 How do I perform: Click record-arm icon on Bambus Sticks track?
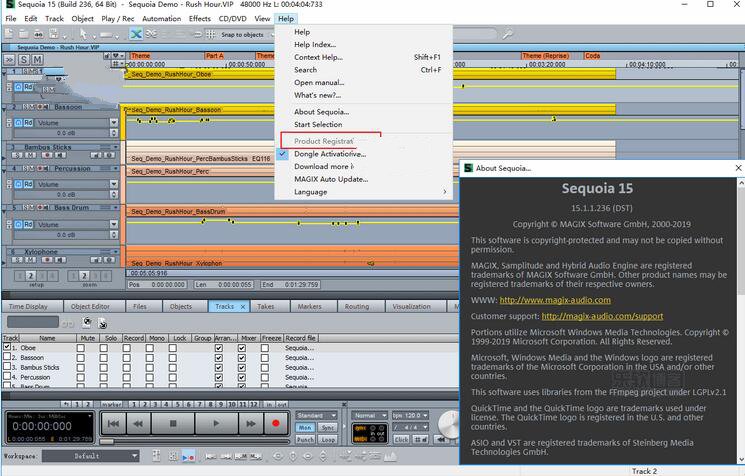(x=47, y=155)
